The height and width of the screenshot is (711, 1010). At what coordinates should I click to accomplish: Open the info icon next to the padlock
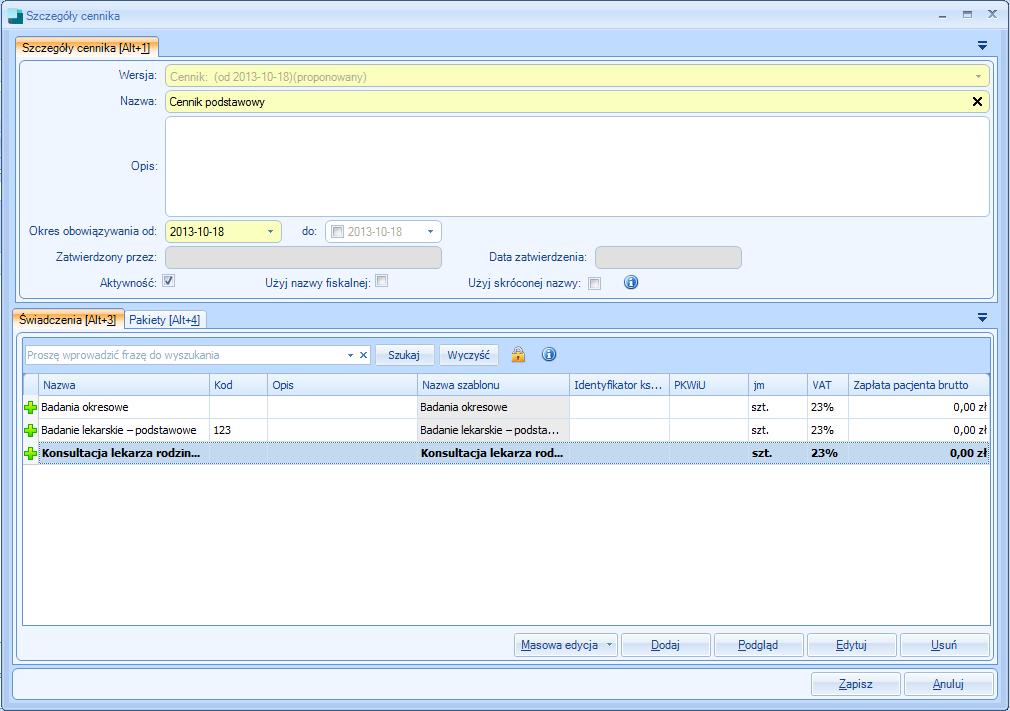coord(549,354)
